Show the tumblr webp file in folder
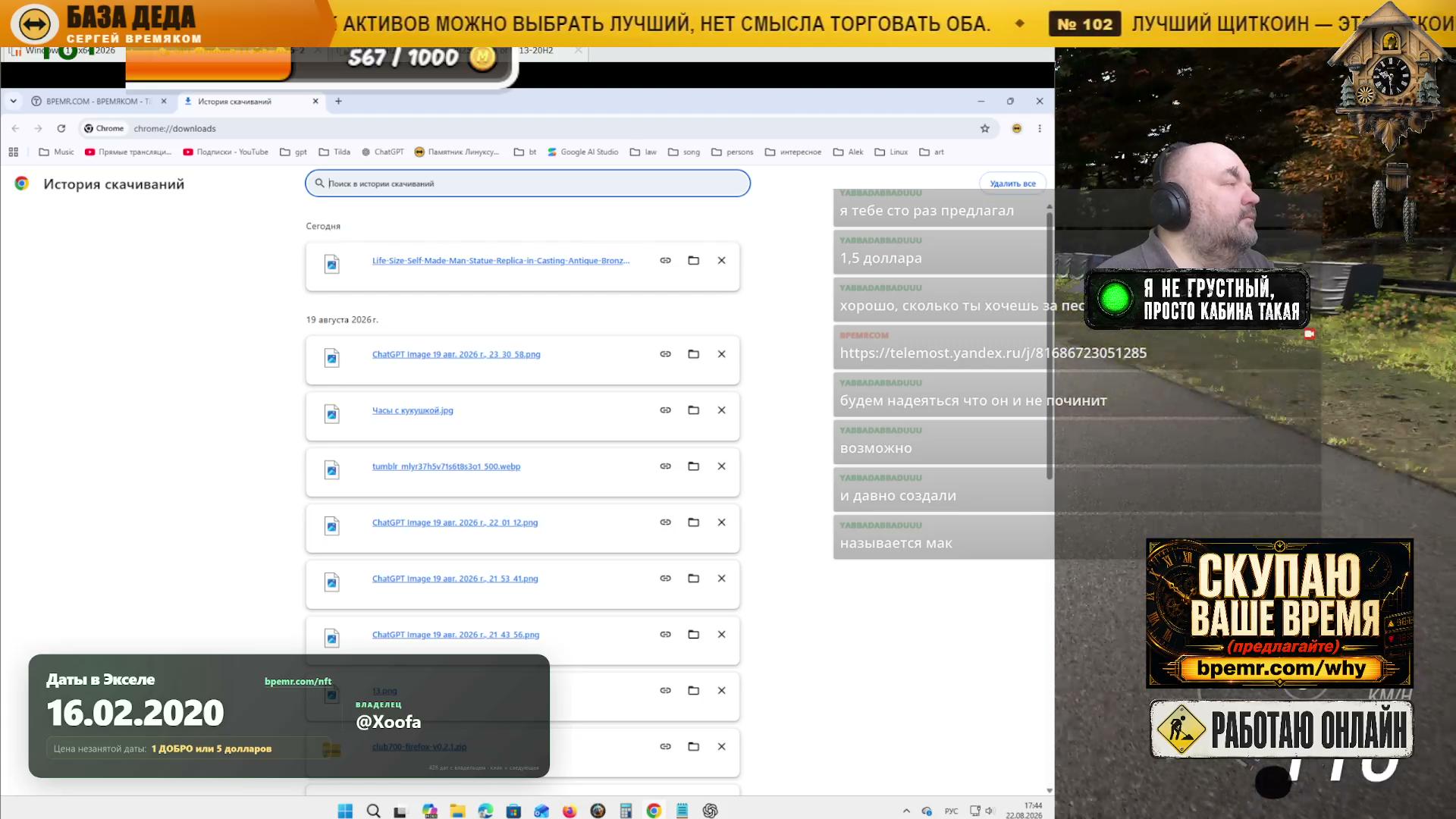Image resolution: width=1456 pixels, height=819 pixels. [x=693, y=466]
